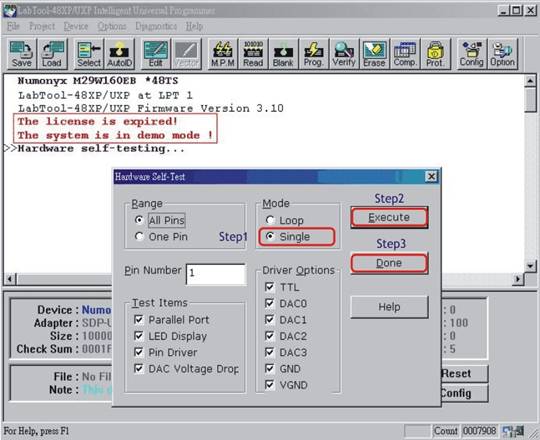Click the Read device icon
Viewport: 540px width, 440px height.
[253, 54]
